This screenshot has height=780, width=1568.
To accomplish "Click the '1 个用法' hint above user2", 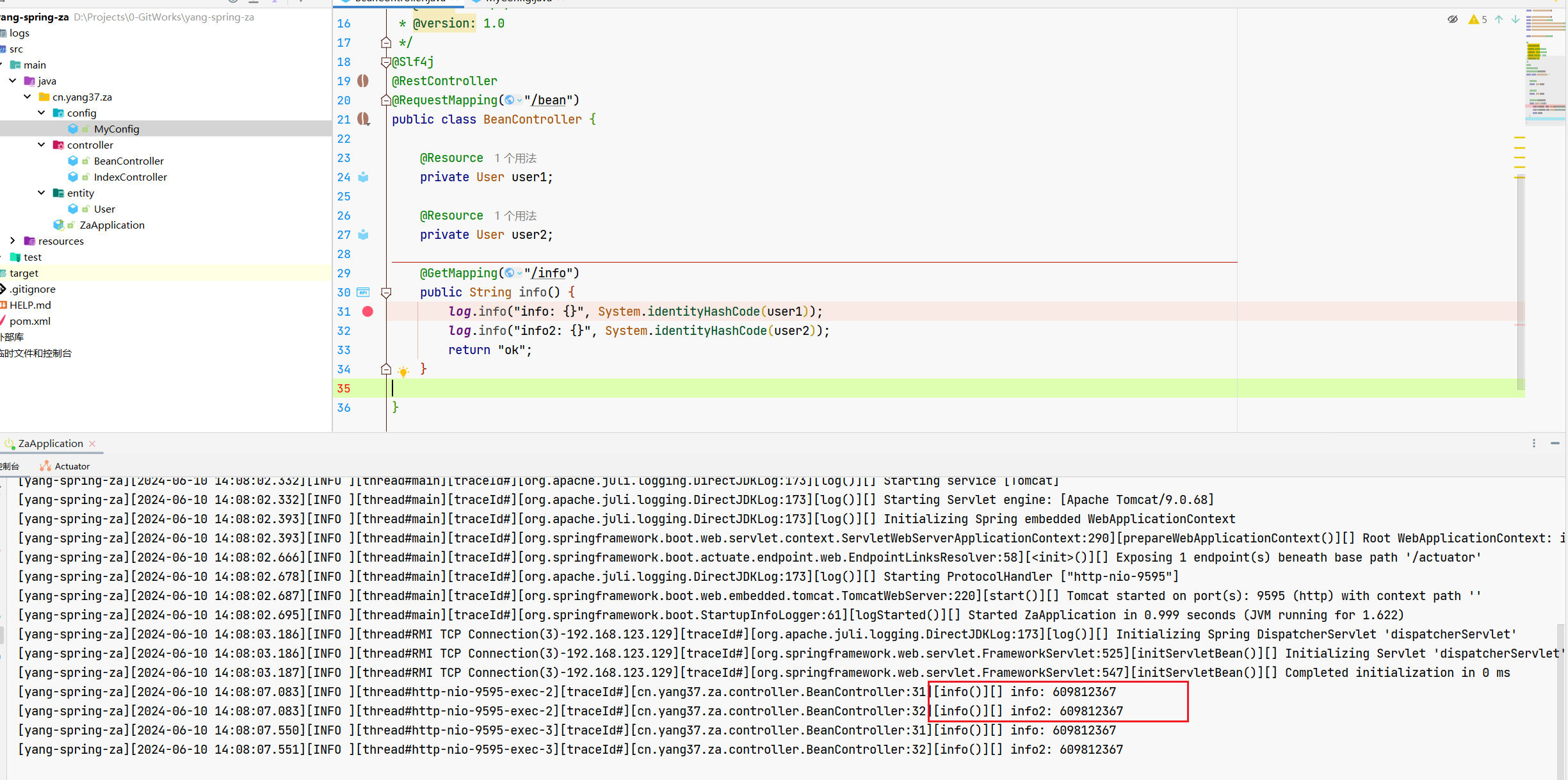I will pyautogui.click(x=515, y=216).
